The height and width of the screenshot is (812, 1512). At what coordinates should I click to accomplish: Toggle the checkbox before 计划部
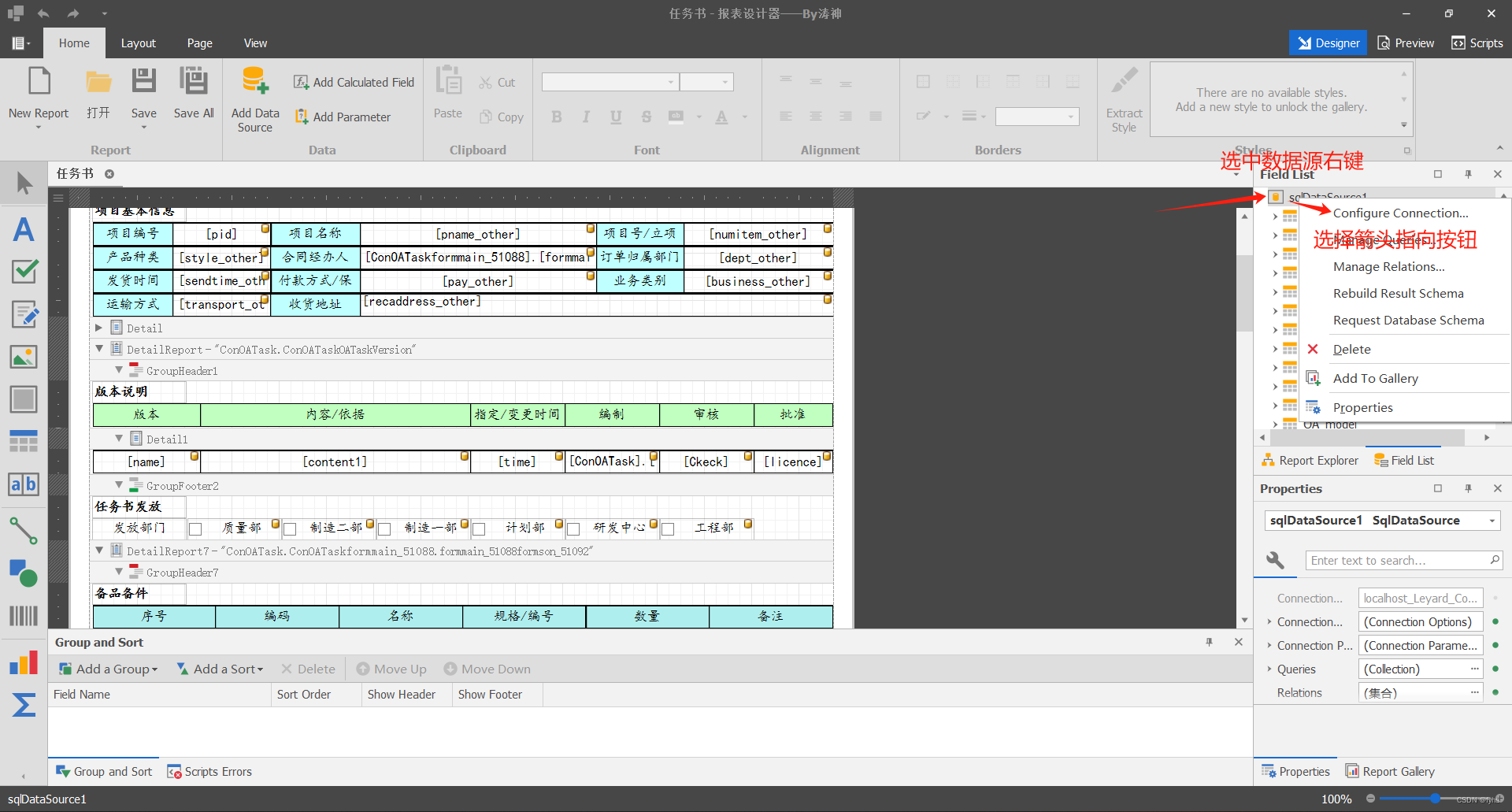point(479,529)
